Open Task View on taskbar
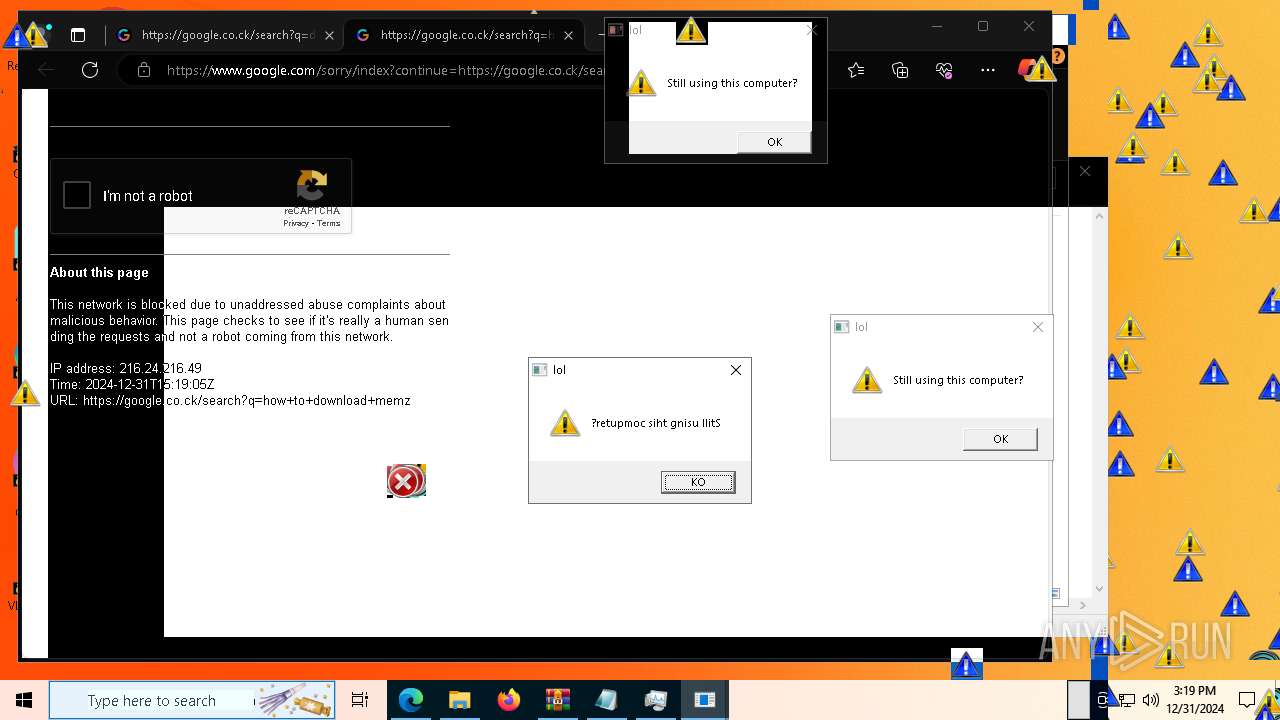The height and width of the screenshot is (720, 1280). [x=360, y=700]
